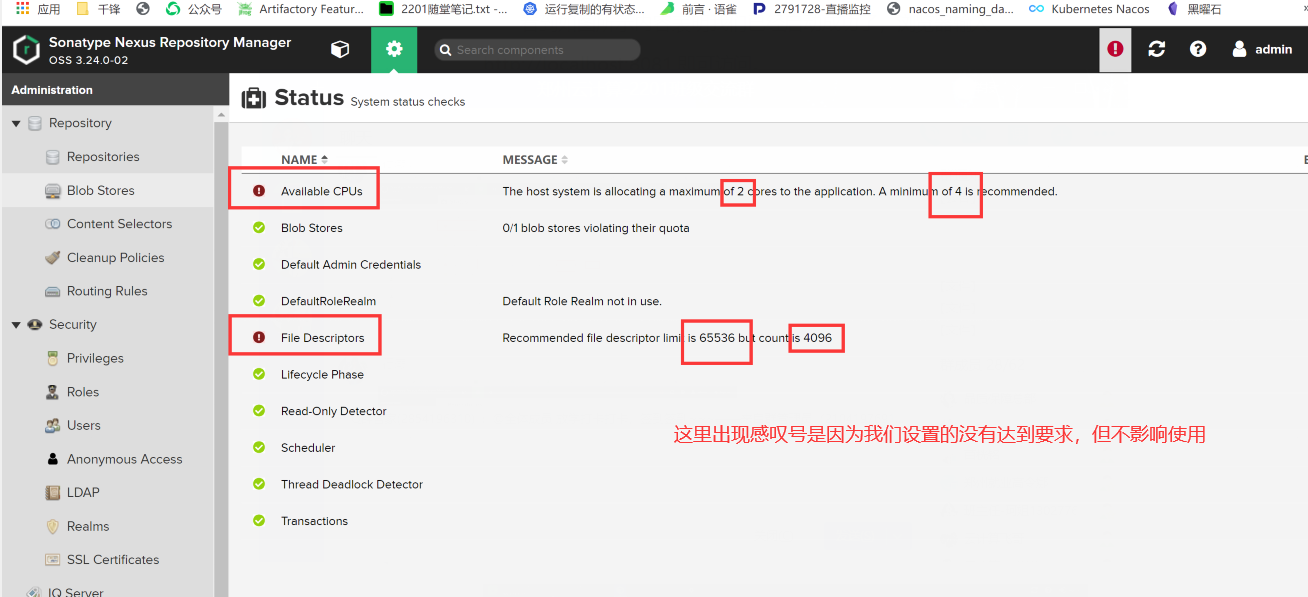Select the DefaultRoleRealm row
The image size is (1308, 597).
click(x=767, y=301)
